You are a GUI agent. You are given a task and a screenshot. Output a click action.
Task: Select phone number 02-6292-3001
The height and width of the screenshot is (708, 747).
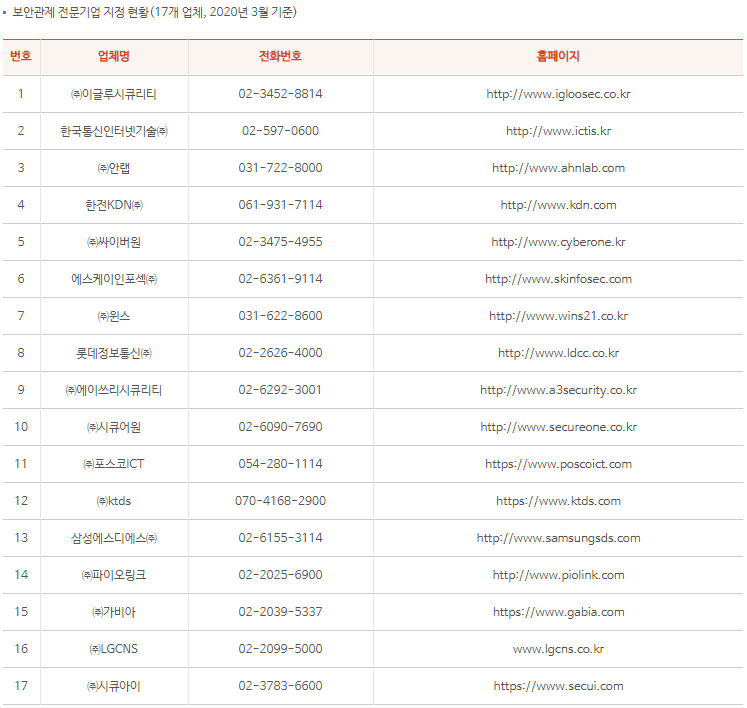(280, 390)
